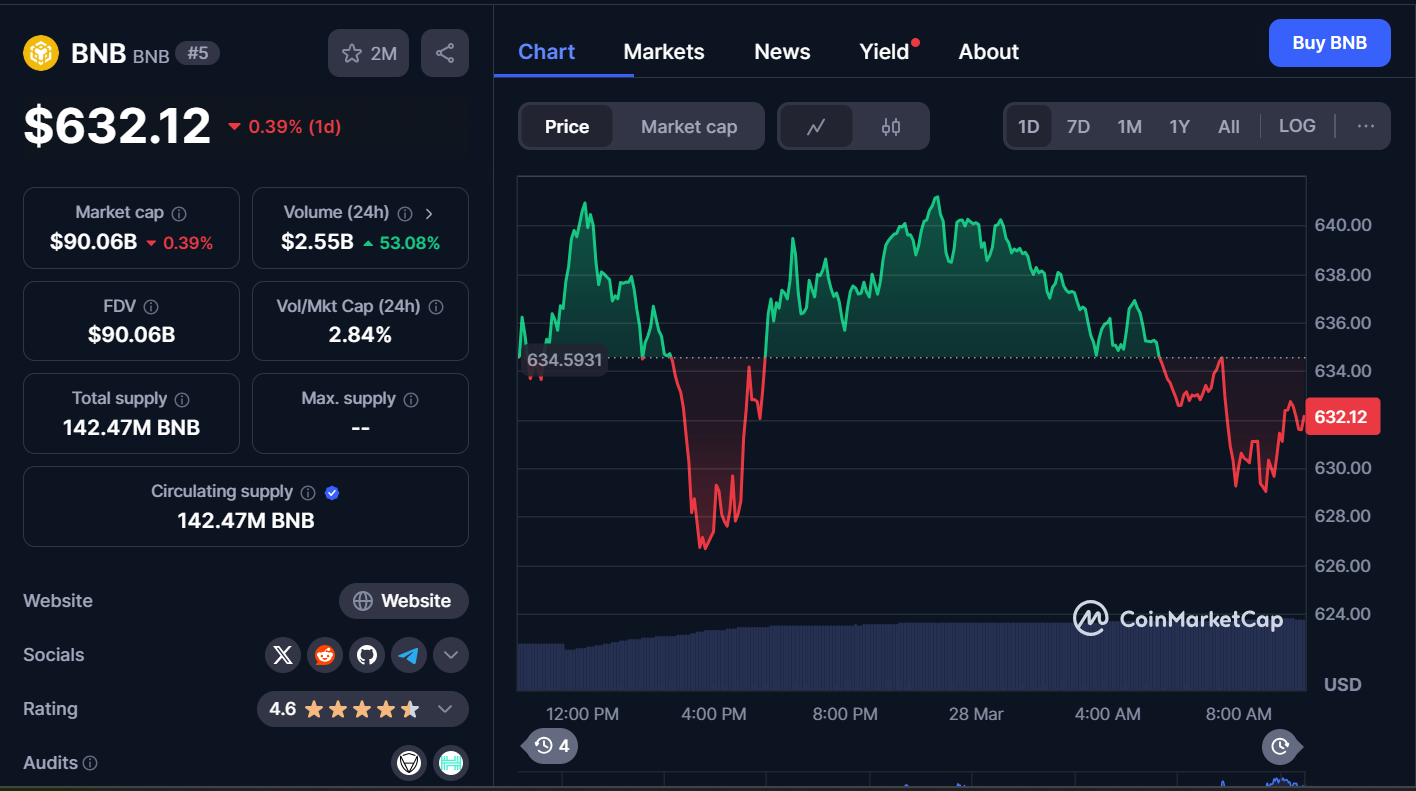This screenshot has height=791, width=1416.
Task: Click the 4:00 PM time axis label
Action: pos(713,714)
